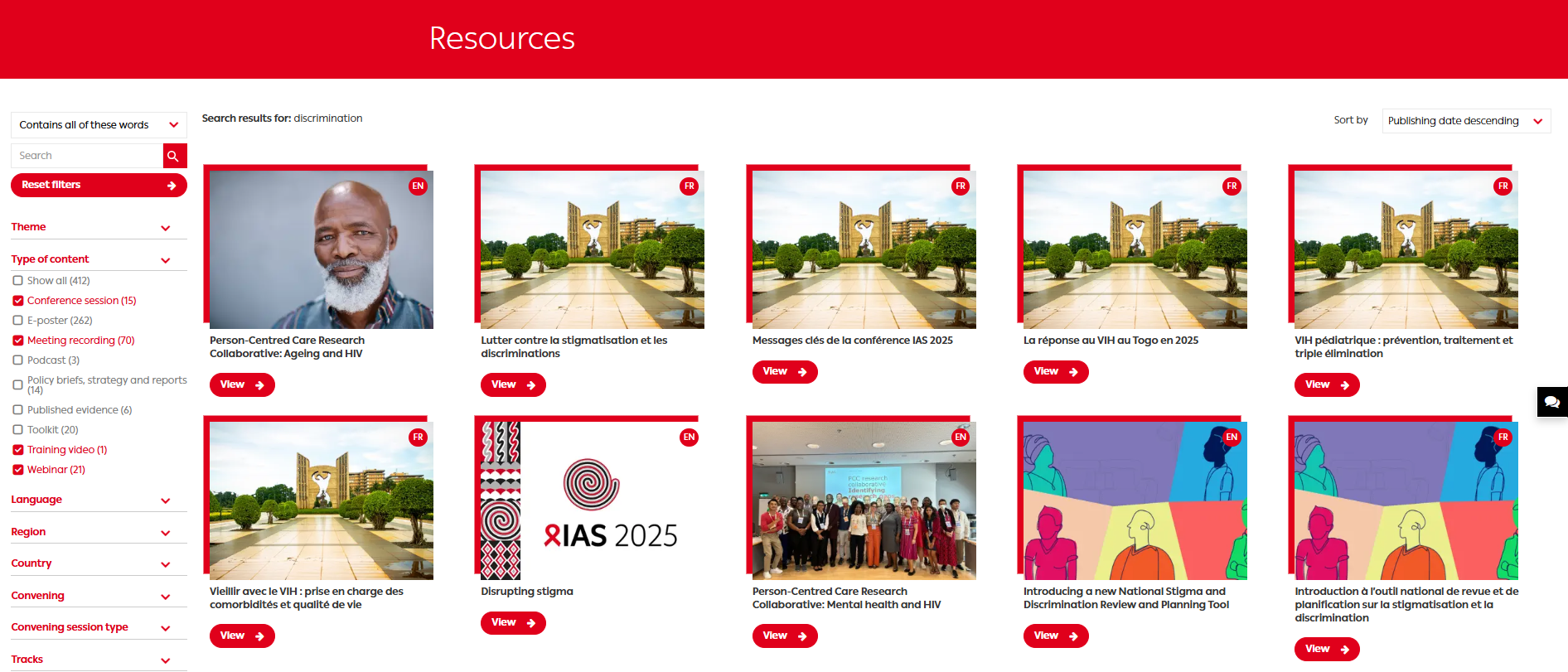Image resolution: width=1568 pixels, height=672 pixels.
Task: Open the chat bubble widget icon
Action: point(1551,402)
